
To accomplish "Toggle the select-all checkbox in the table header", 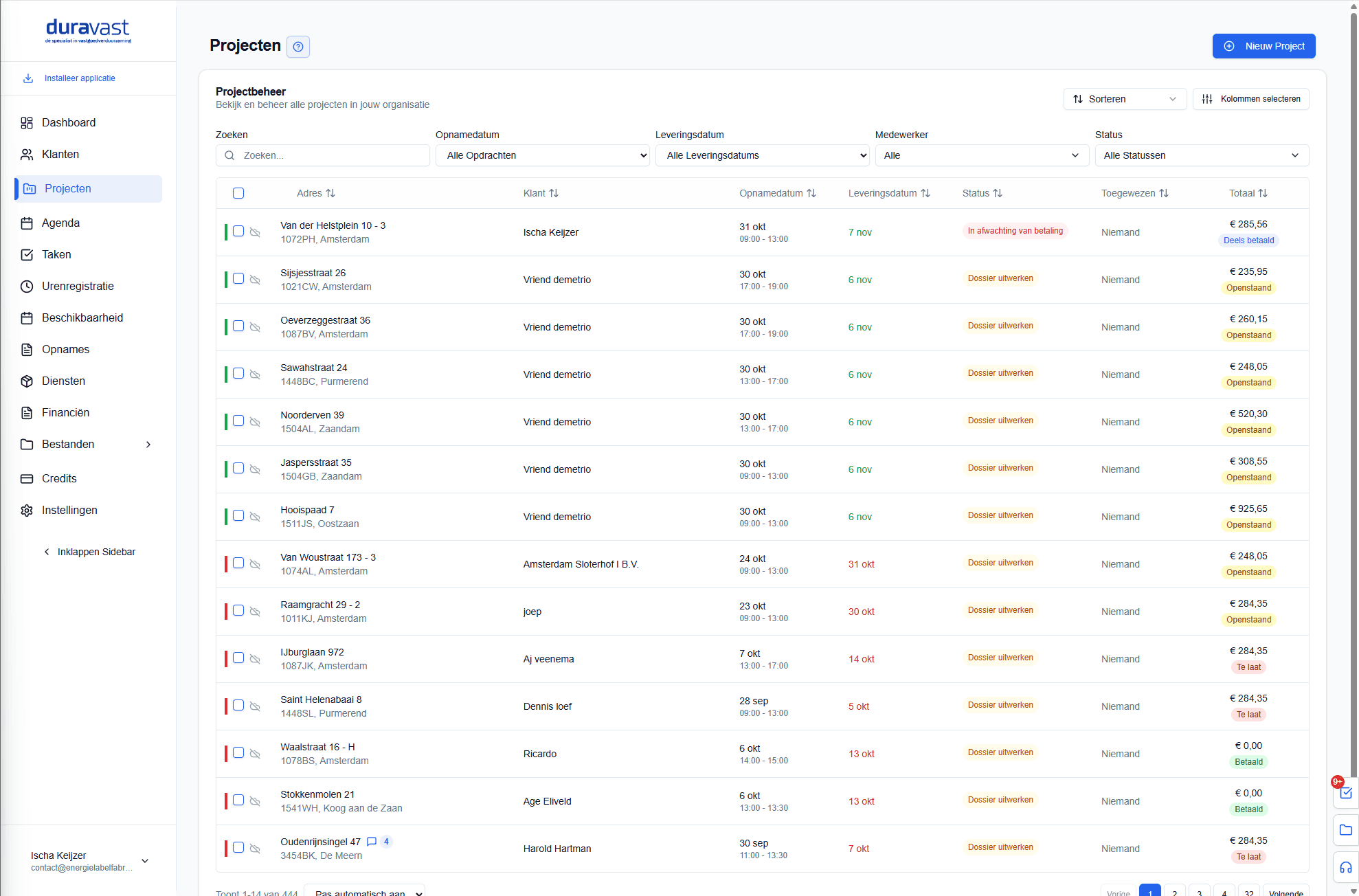I will (238, 193).
